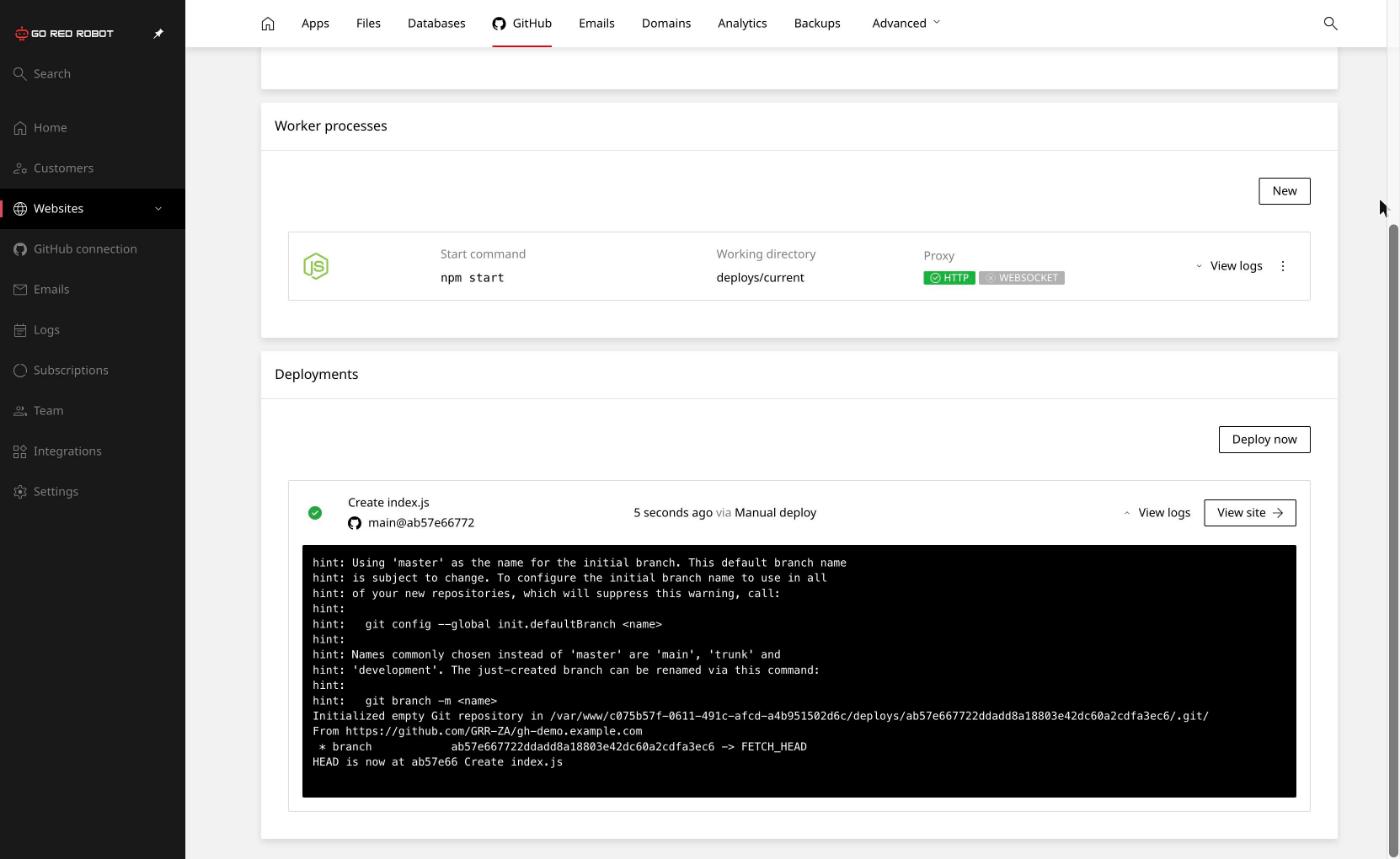Image resolution: width=1400 pixels, height=859 pixels.
Task: Click the View site button
Action: (1250, 513)
